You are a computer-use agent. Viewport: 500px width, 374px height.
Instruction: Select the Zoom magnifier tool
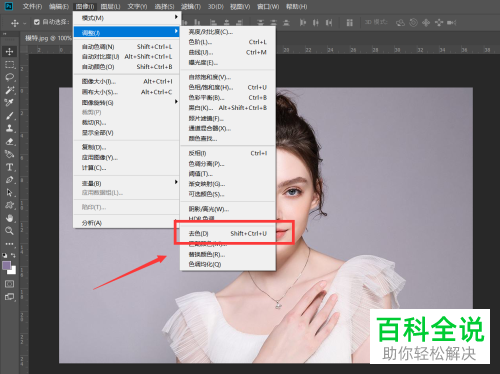coord(9,231)
